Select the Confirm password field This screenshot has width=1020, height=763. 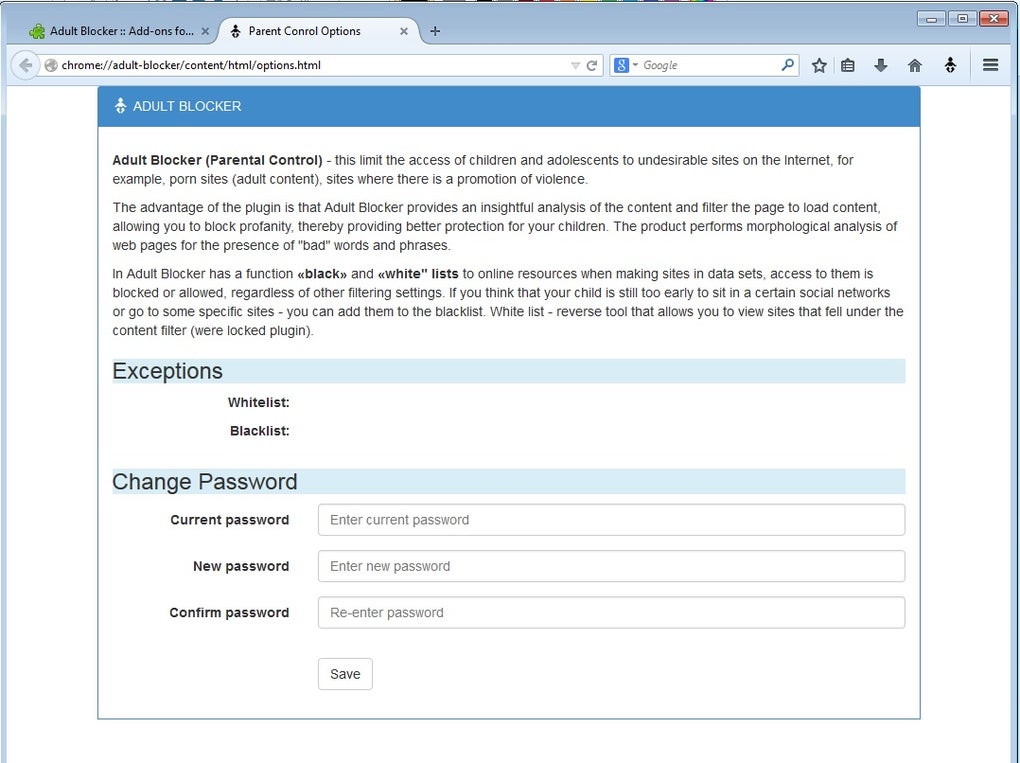tap(611, 613)
